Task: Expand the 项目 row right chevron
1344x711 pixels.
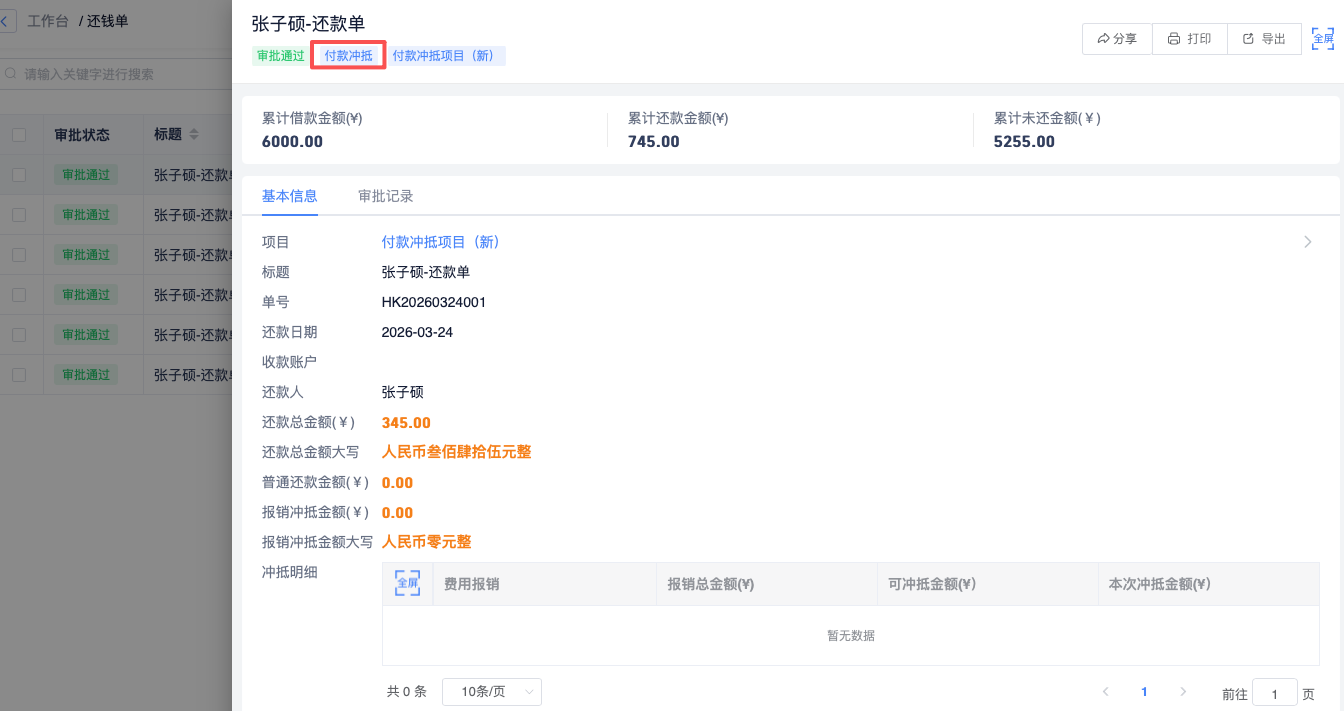Action: tap(1308, 242)
